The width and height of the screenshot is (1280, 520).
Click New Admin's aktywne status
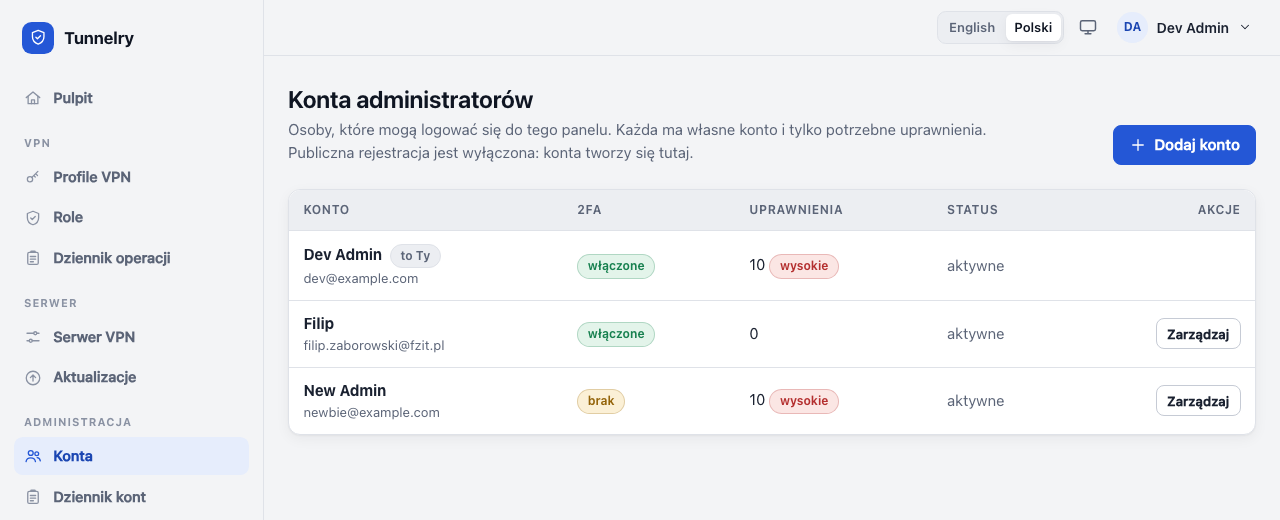[975, 401]
